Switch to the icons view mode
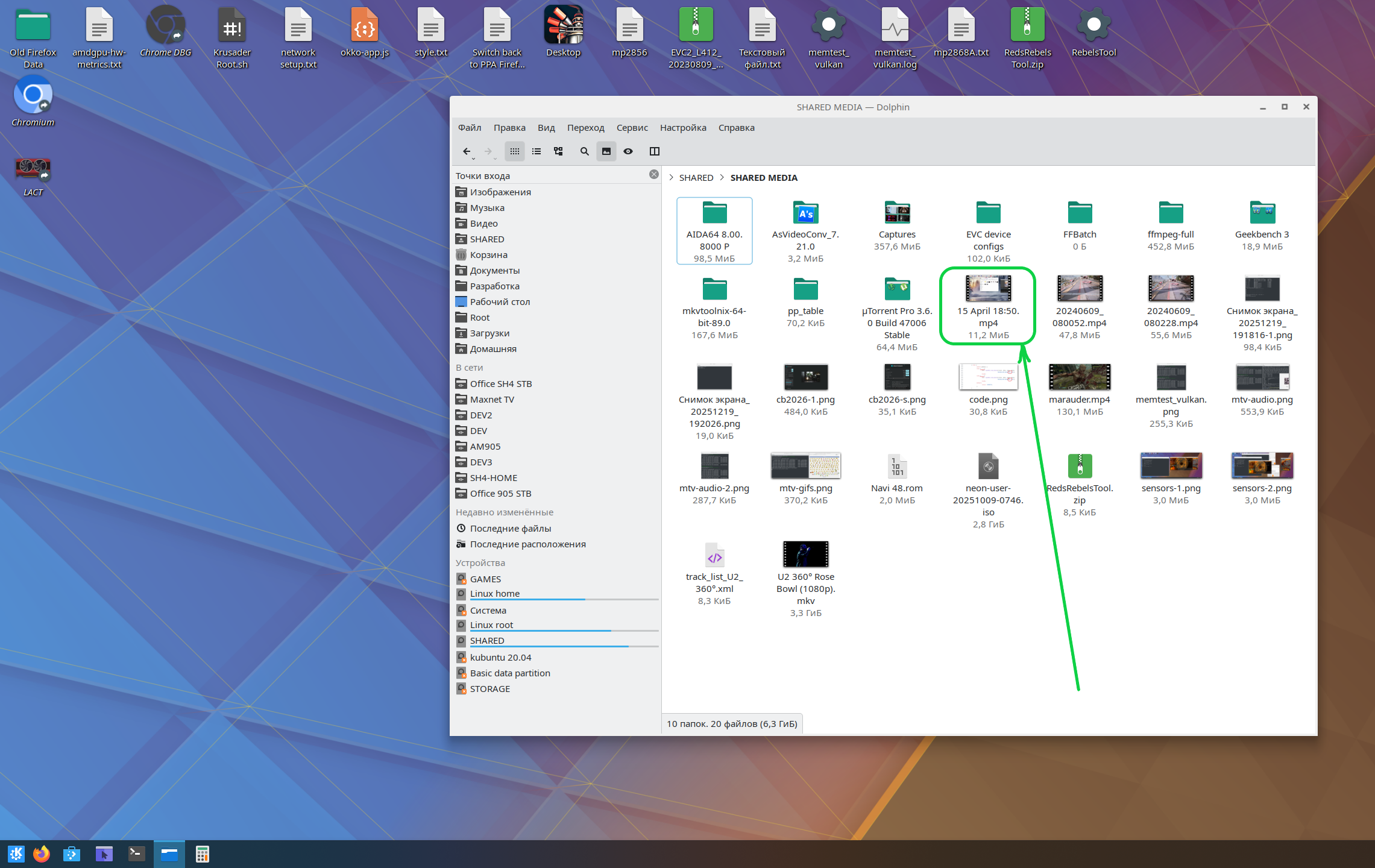 click(514, 151)
